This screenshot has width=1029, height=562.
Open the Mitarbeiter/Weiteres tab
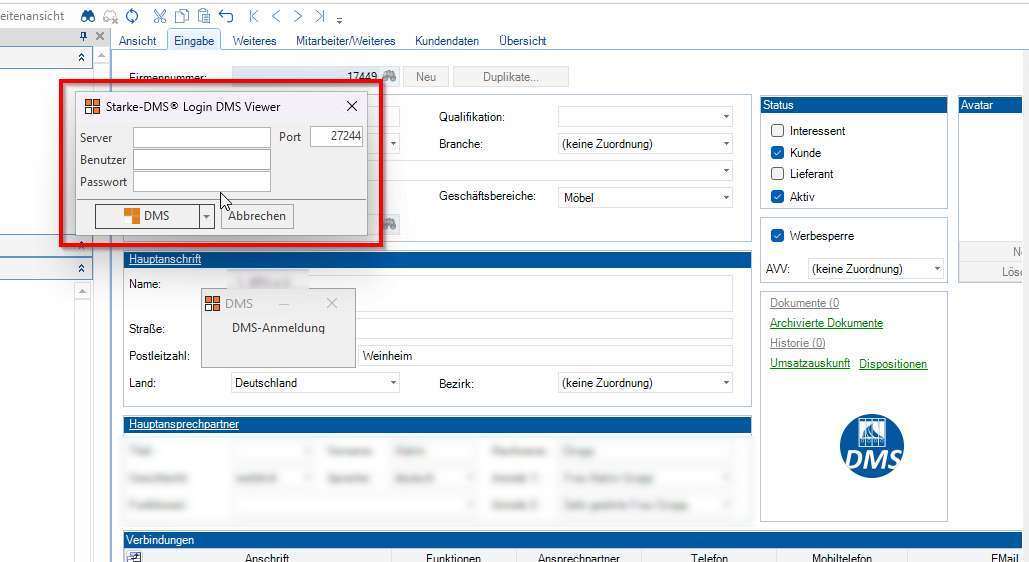tap(346, 41)
